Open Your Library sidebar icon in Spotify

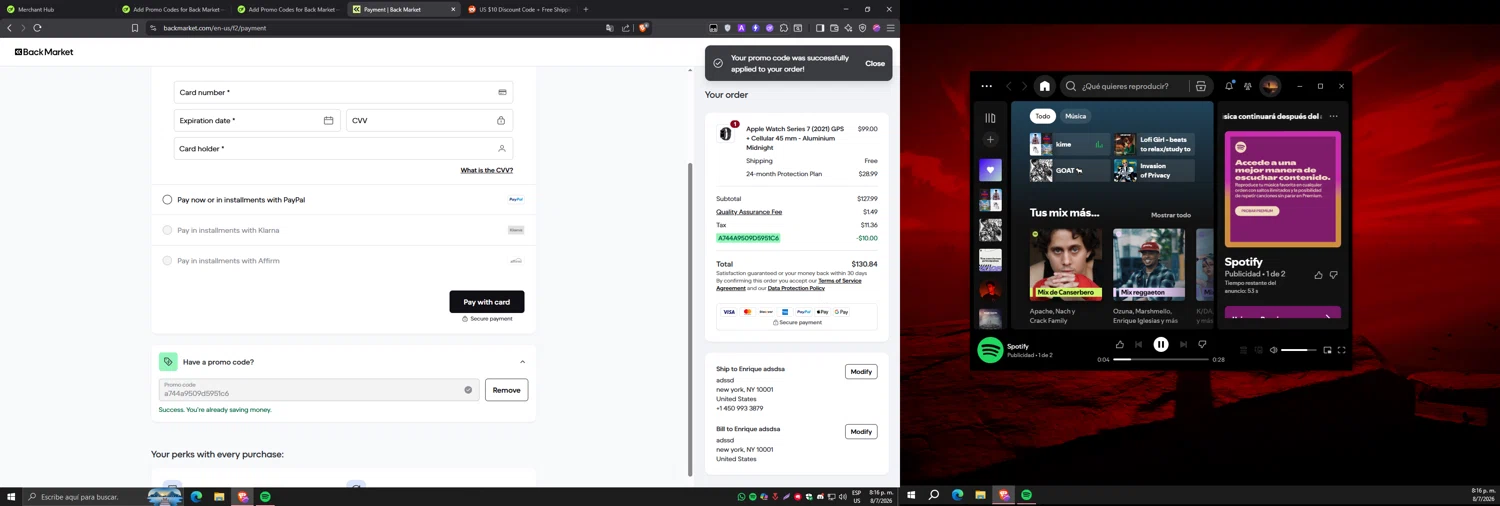point(990,118)
